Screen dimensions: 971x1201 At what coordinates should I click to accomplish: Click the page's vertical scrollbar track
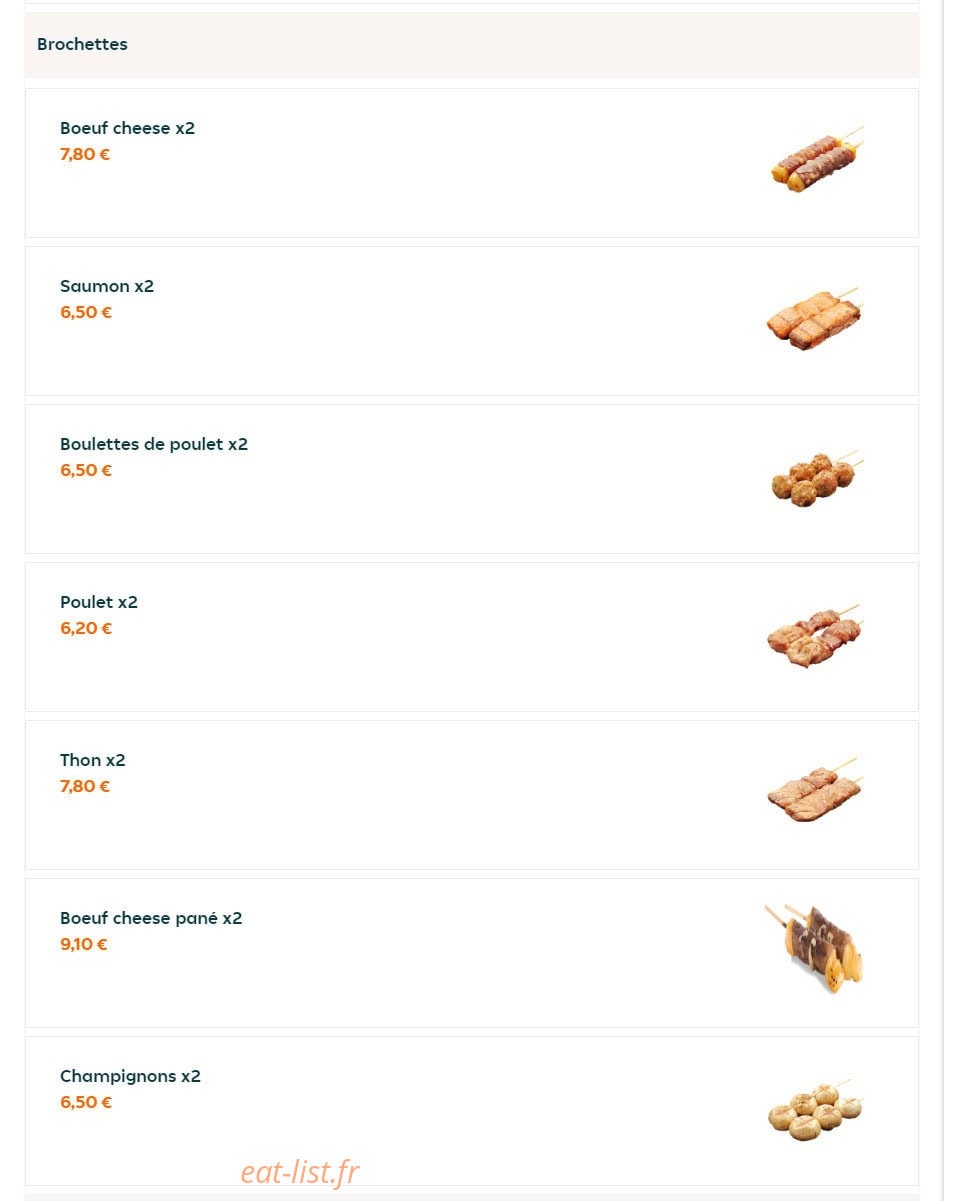(943, 600)
